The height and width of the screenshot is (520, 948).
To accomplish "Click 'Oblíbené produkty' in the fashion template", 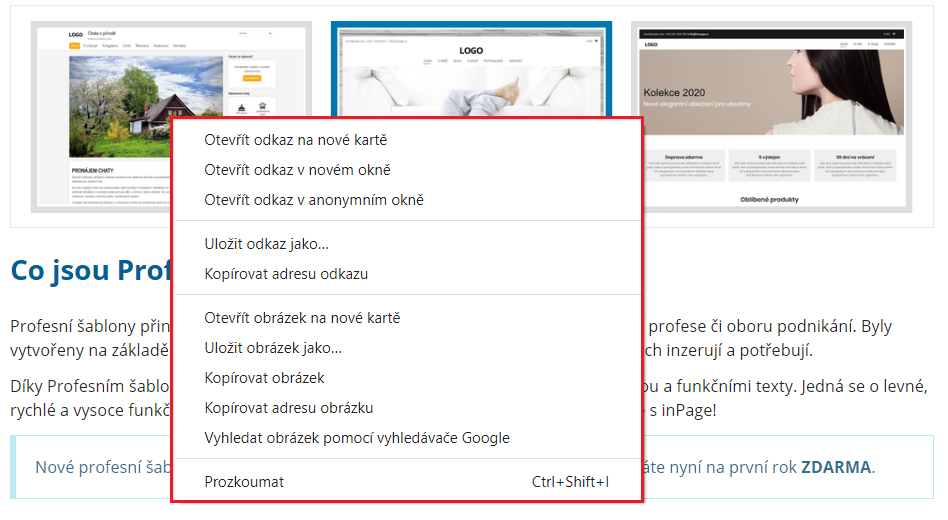I will [x=769, y=200].
